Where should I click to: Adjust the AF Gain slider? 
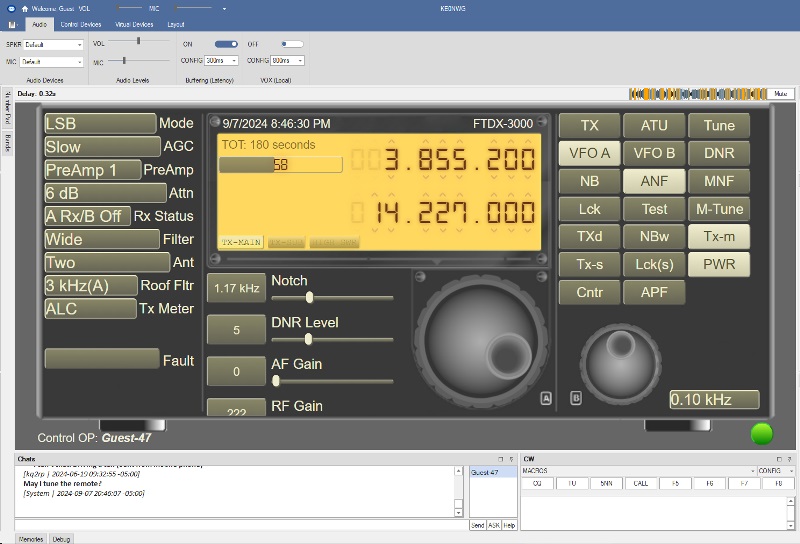(x=276, y=381)
